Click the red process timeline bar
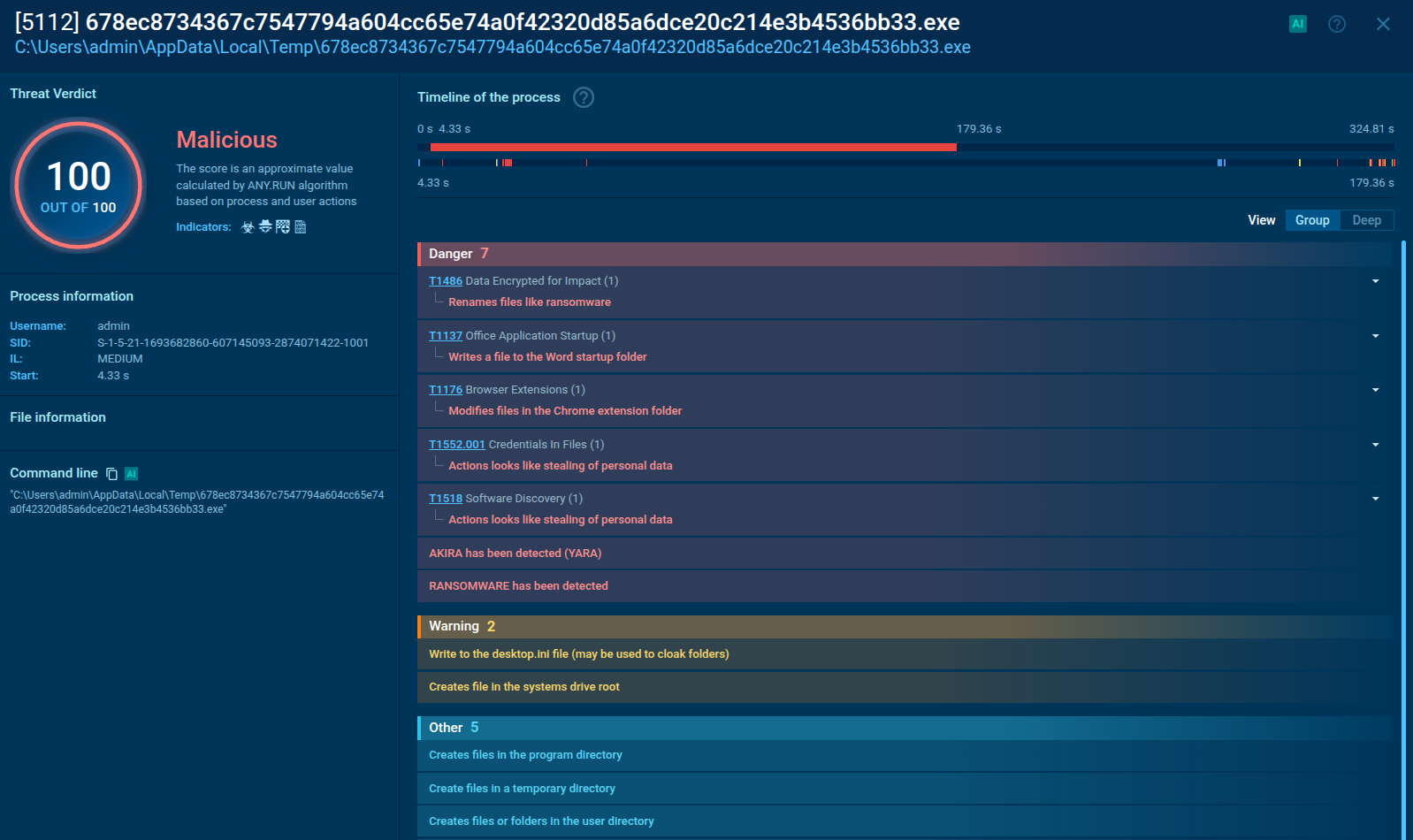 [693, 147]
